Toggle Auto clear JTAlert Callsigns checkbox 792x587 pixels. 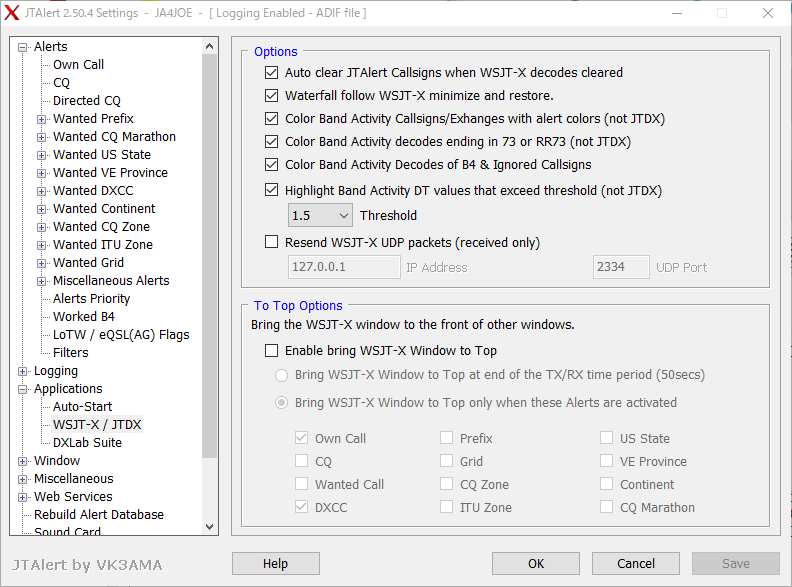pyautogui.click(x=271, y=72)
